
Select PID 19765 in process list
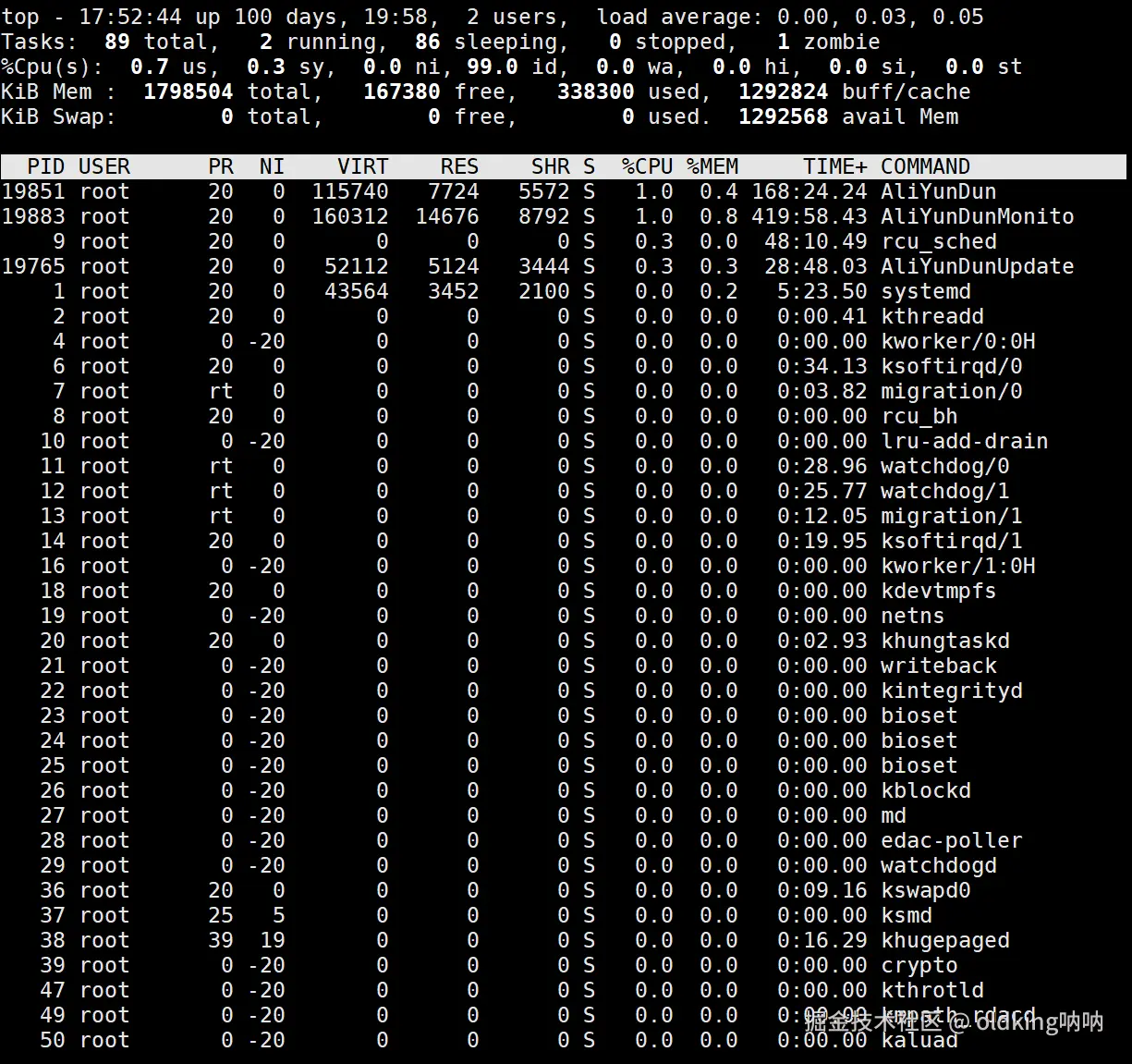33,266
